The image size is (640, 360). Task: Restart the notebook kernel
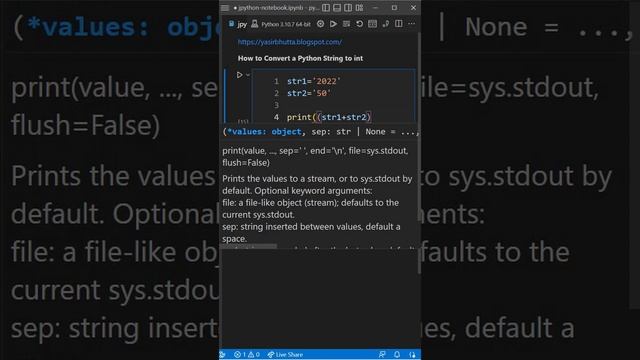tap(359, 24)
